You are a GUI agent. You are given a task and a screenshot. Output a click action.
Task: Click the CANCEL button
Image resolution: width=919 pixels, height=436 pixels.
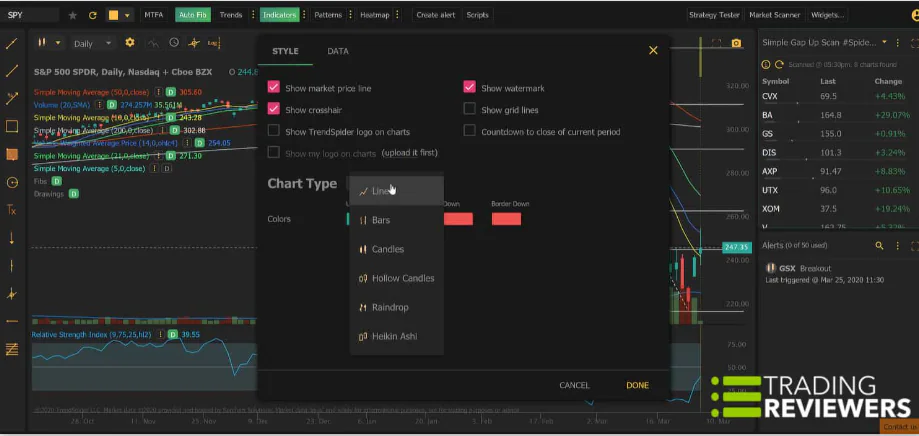[574, 385]
